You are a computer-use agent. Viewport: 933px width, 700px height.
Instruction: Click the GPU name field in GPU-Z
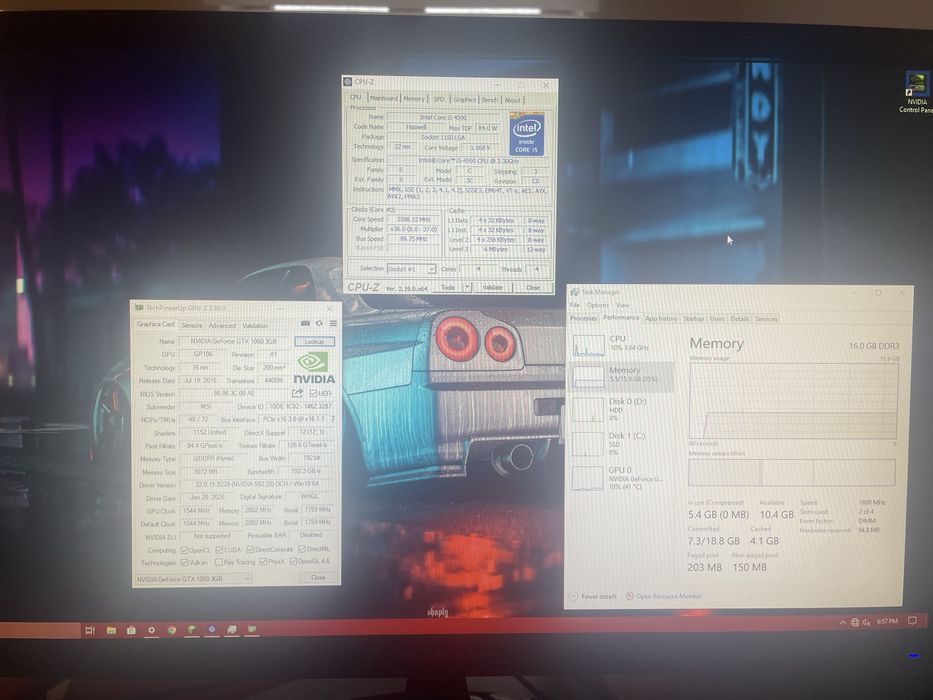[234, 341]
